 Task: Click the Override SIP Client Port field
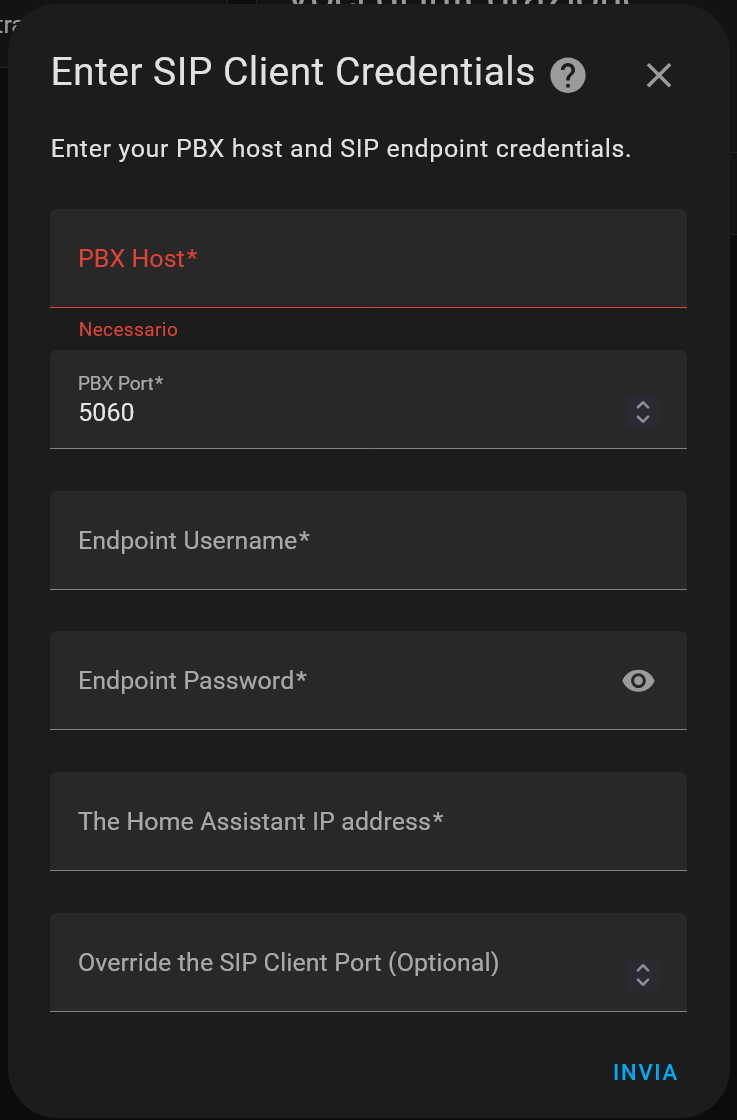click(x=300, y=962)
